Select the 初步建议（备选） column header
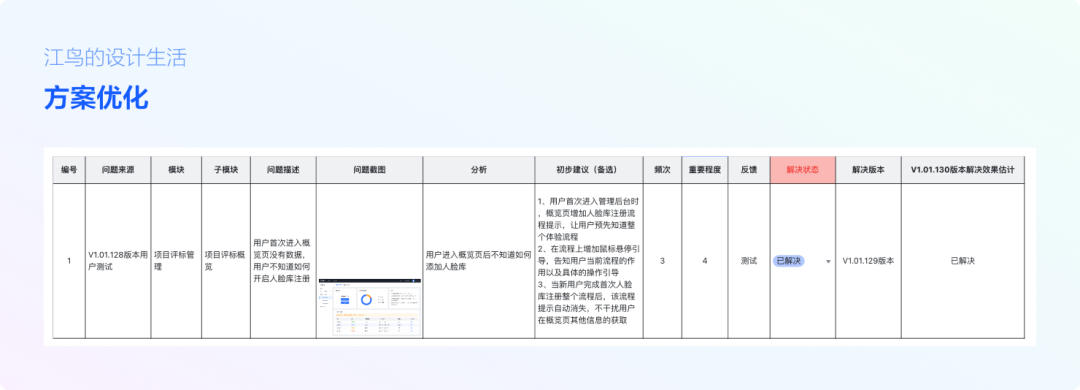 click(589, 170)
